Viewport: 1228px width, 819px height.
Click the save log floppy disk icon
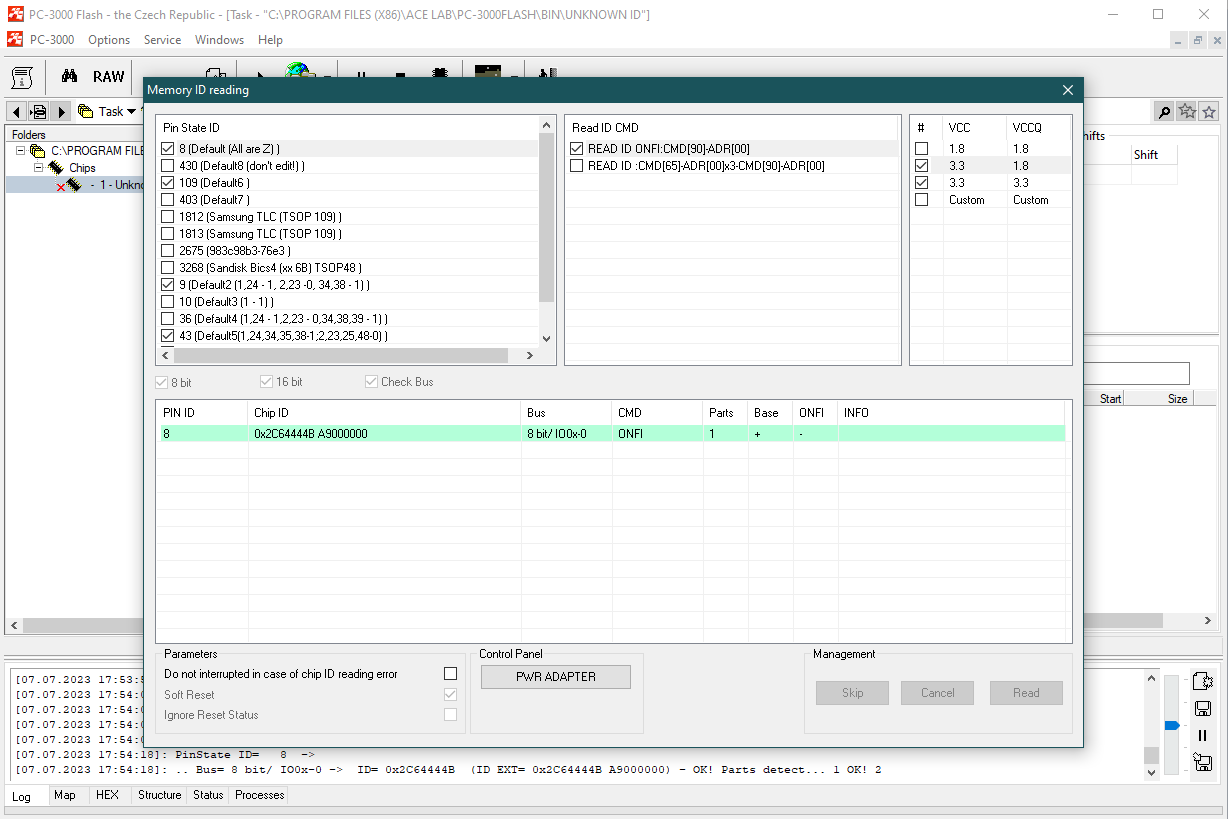(1203, 708)
